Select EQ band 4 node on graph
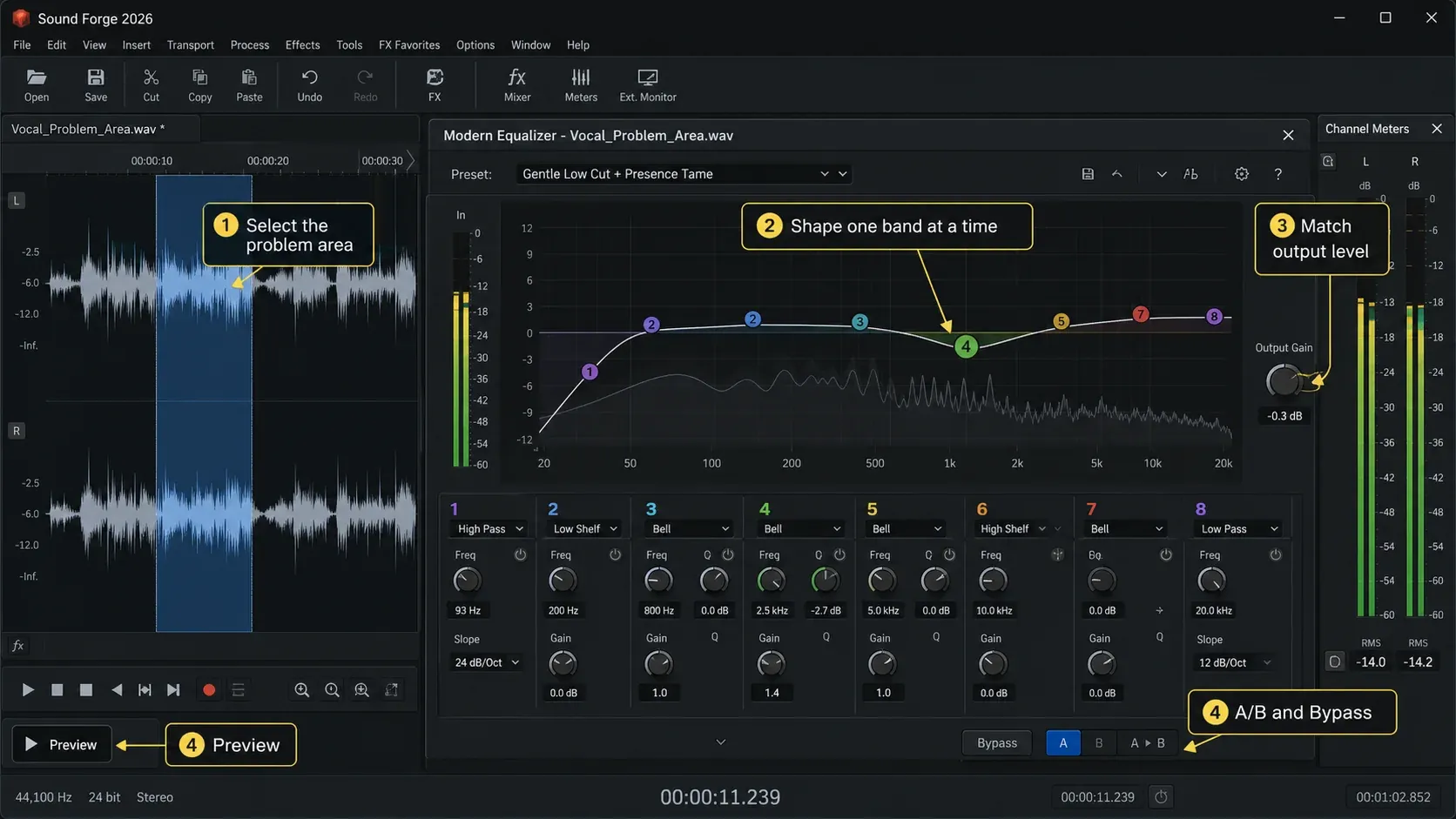The width and height of the screenshot is (1456, 819). 966,346
